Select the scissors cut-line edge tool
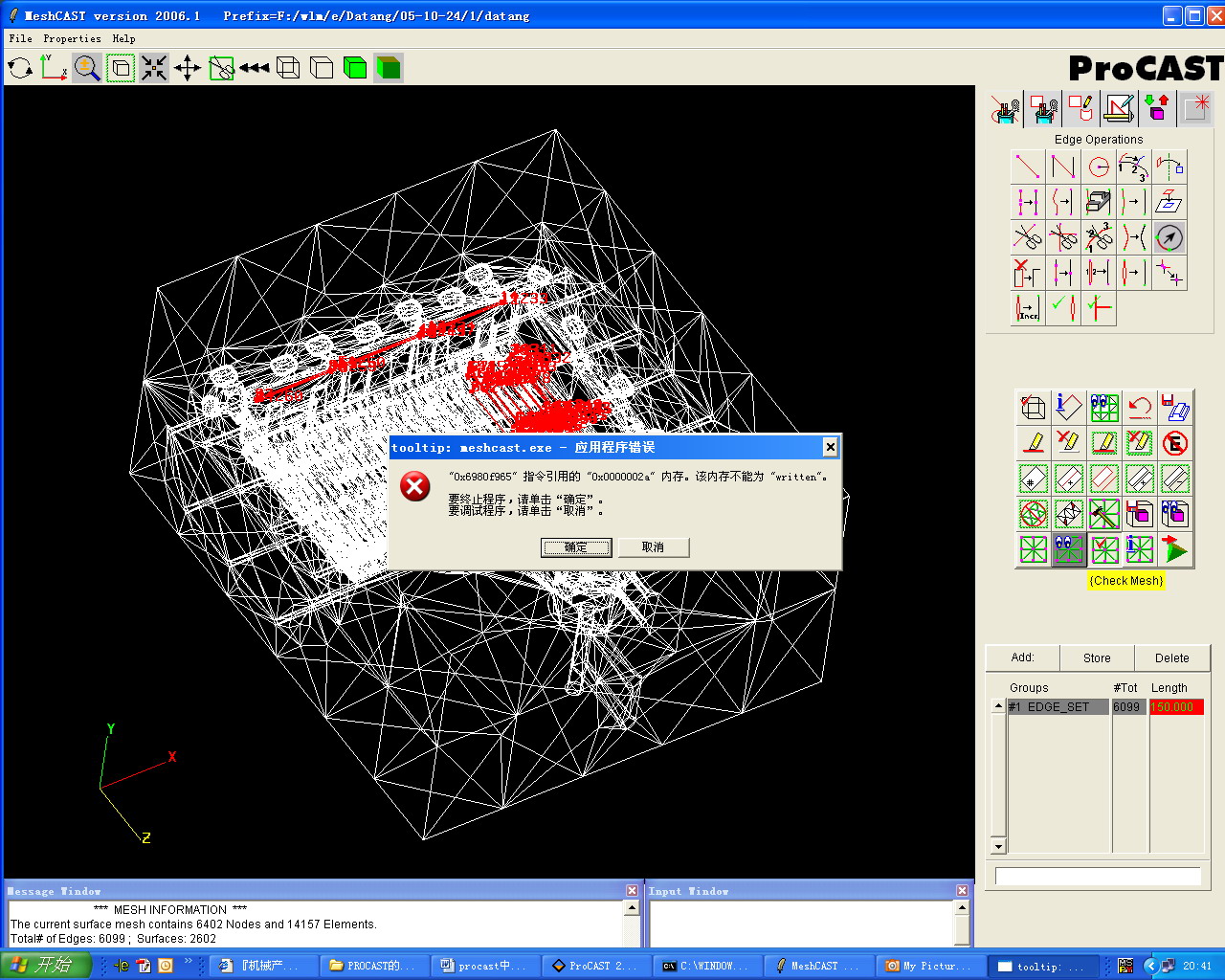This screenshot has height=980, width=1225. coord(1028,237)
